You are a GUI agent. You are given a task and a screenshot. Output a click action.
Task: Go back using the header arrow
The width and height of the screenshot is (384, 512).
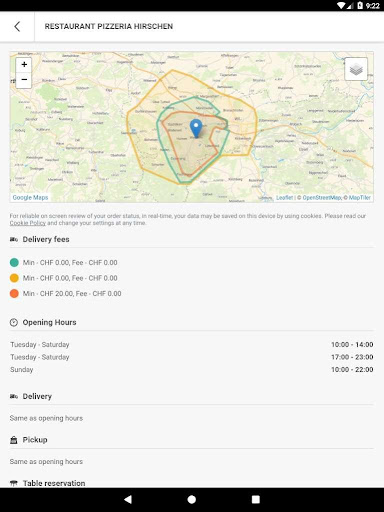coord(17,27)
